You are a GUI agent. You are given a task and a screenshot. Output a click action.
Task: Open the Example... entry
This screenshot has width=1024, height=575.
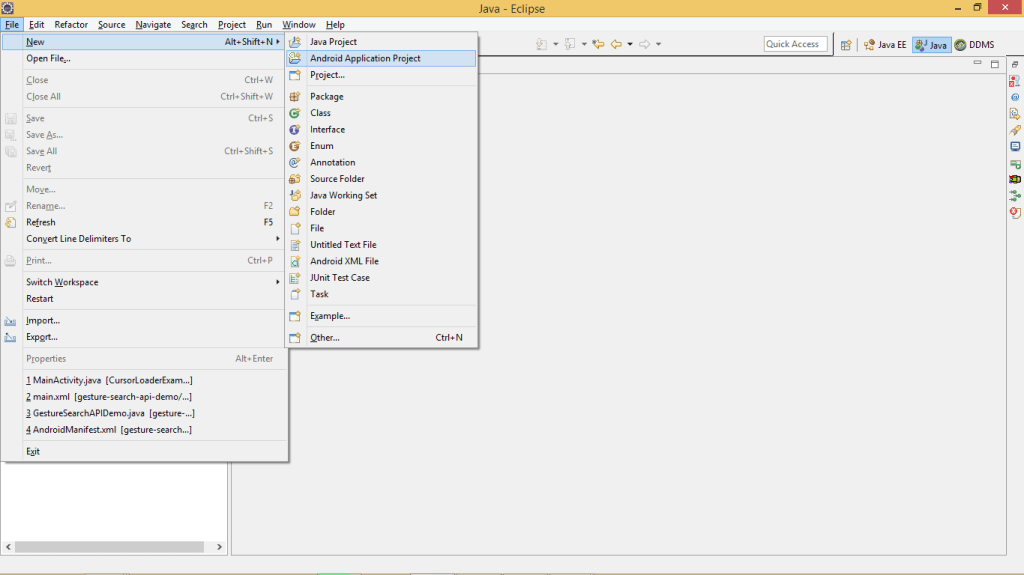(x=381, y=316)
